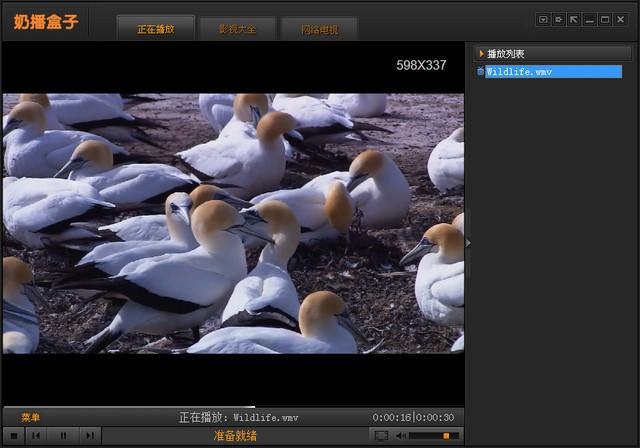Click the video seek progress bar
Image resolution: width=640 pixels, height=448 pixels.
pos(232,406)
